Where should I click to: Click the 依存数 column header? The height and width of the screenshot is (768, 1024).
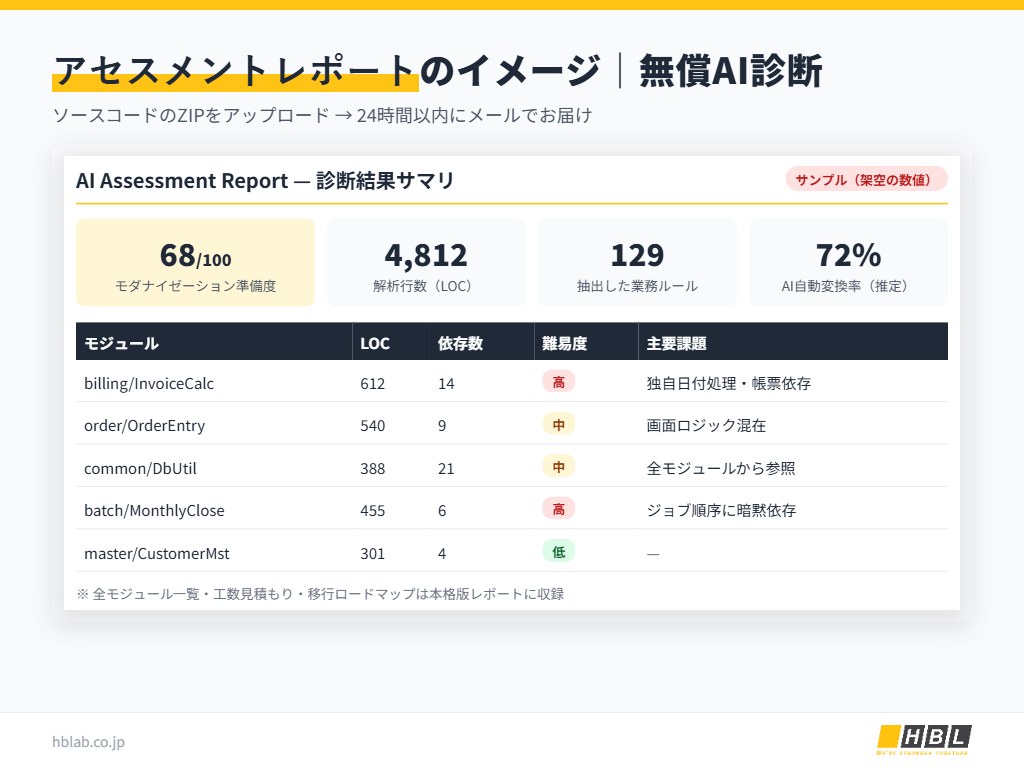point(482,343)
